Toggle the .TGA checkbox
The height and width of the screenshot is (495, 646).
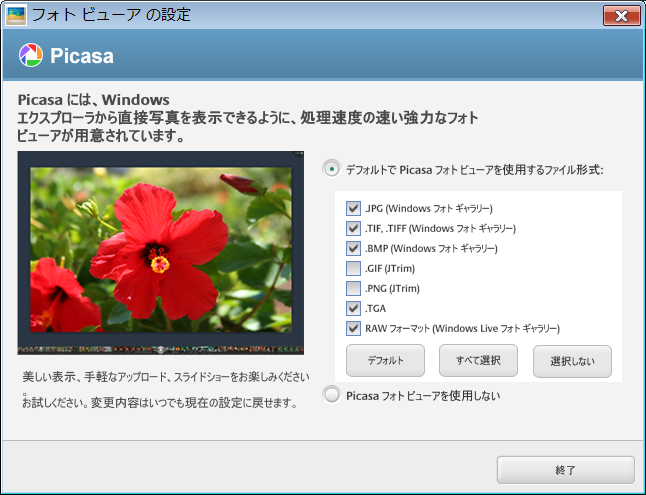pyautogui.click(x=353, y=308)
